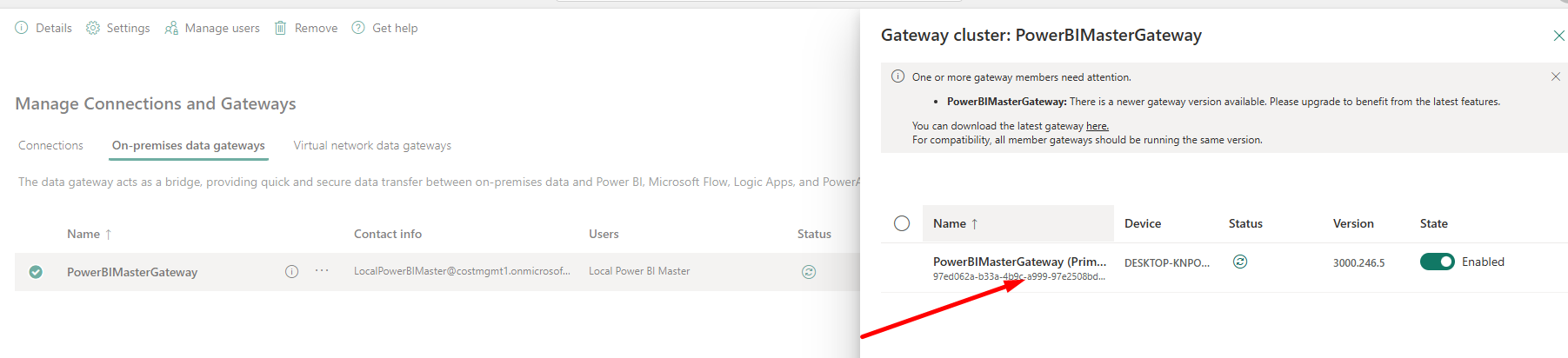Screen dimensions: 1568x358
Task: Toggle the Enabled state switch off
Action: (x=1438, y=262)
